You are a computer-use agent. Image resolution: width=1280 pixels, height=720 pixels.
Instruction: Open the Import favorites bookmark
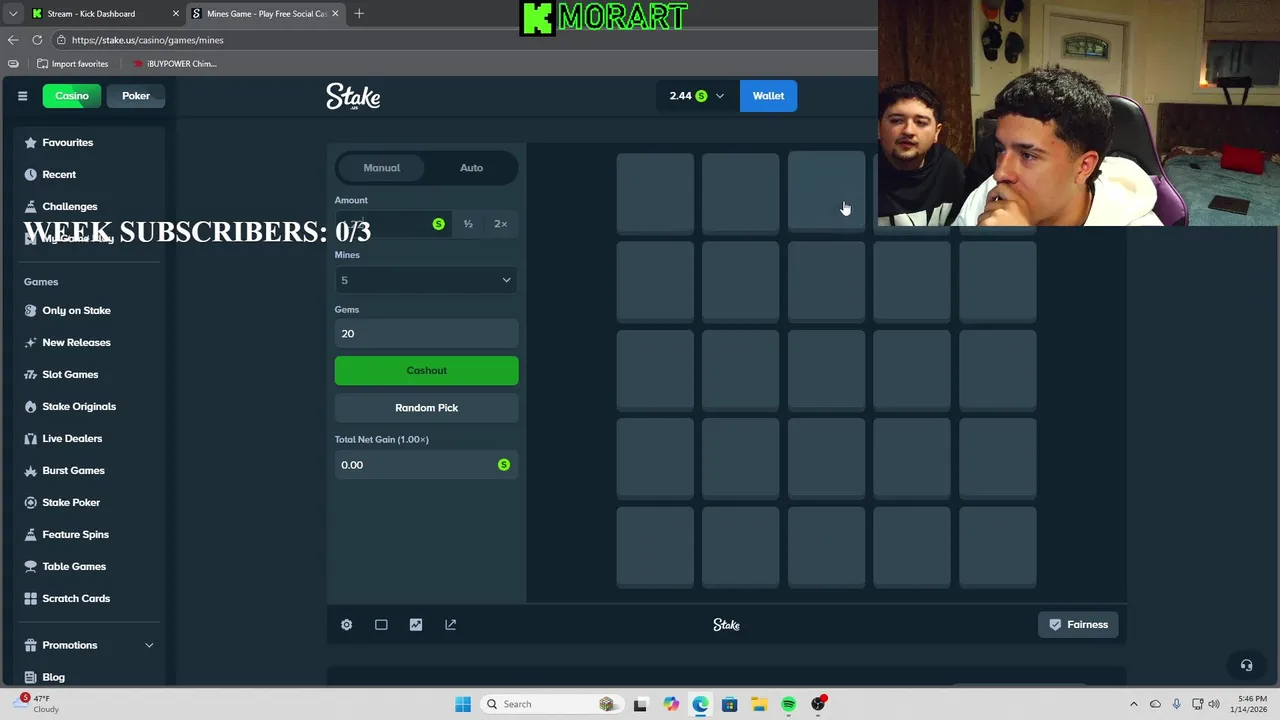click(72, 64)
